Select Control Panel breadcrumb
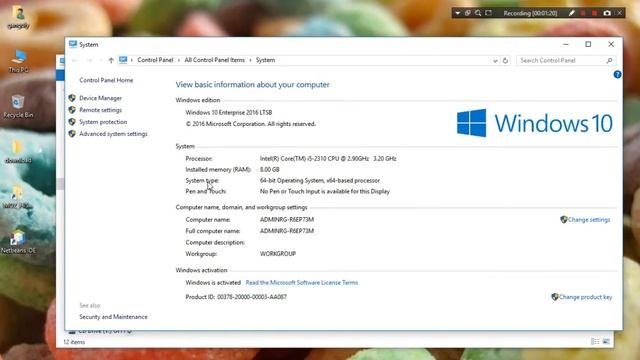Image resolution: width=640 pixels, height=360 pixels. pos(155,60)
